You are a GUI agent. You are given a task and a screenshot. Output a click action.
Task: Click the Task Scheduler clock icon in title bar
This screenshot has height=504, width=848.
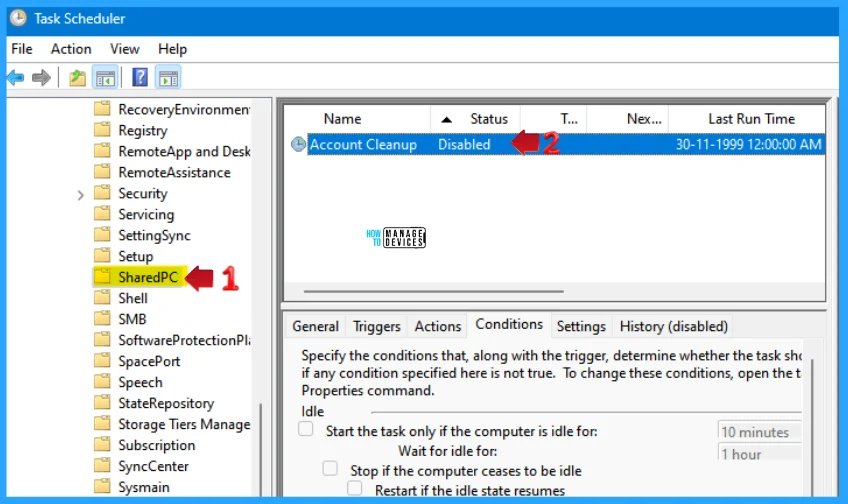coord(18,18)
